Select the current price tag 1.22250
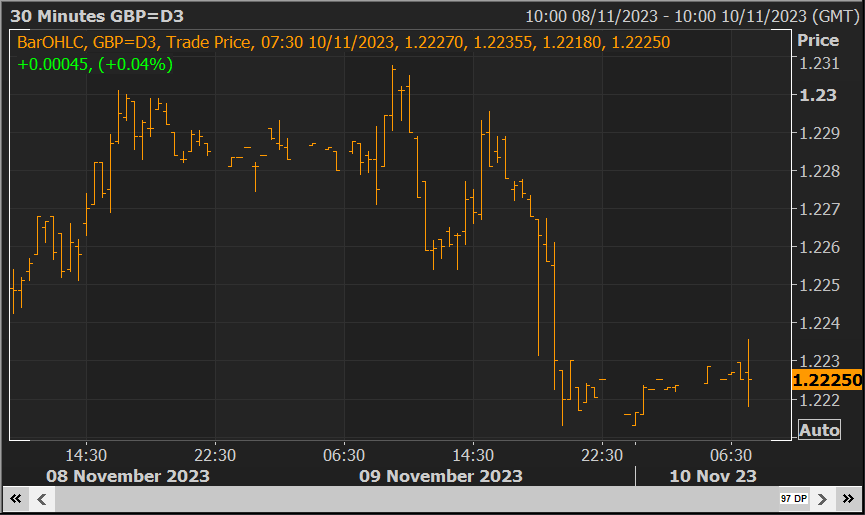 826,380
